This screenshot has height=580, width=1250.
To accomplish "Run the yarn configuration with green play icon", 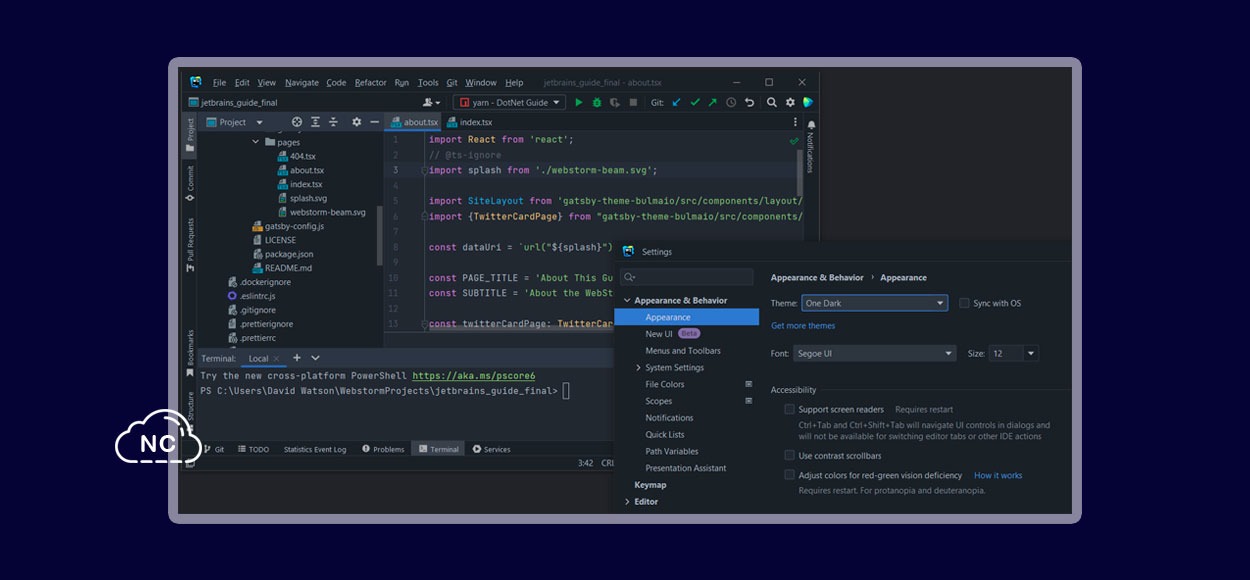I will pos(578,102).
